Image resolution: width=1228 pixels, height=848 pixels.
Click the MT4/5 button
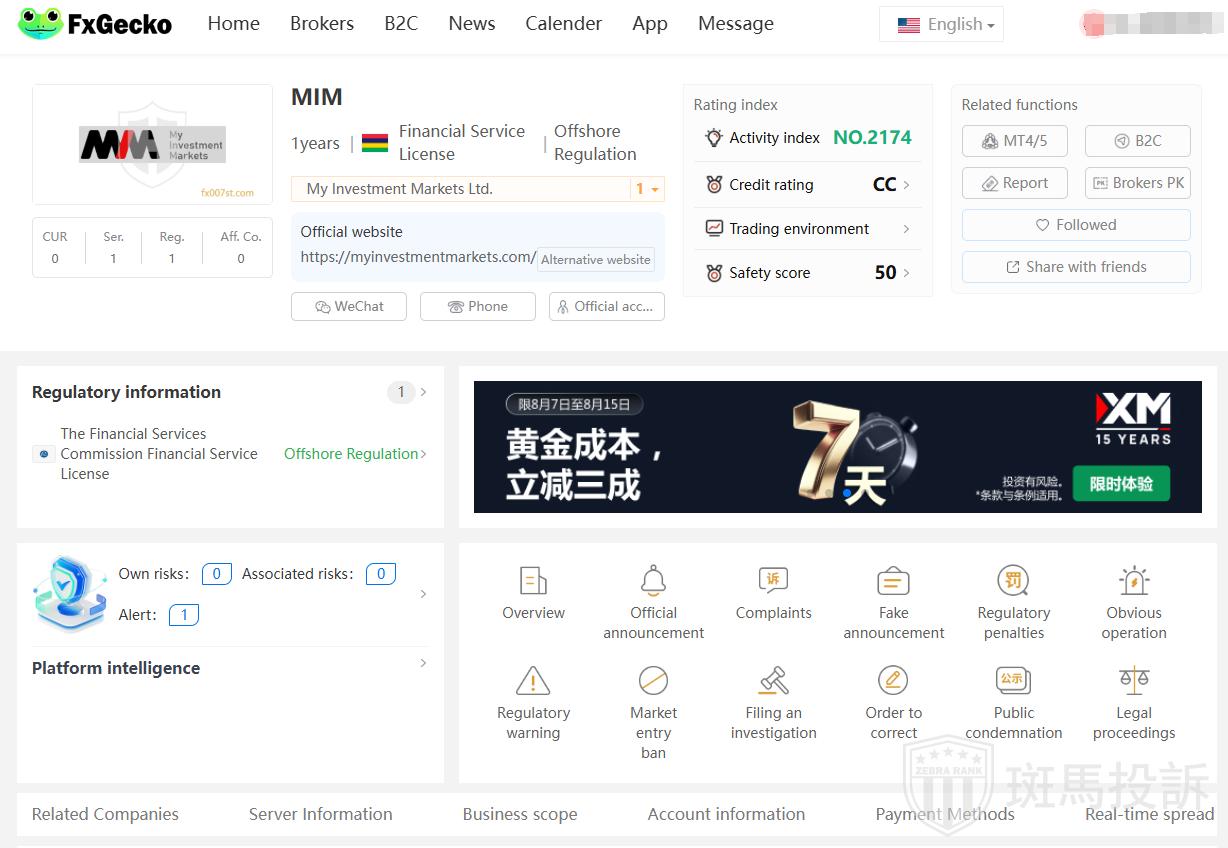pos(1014,141)
